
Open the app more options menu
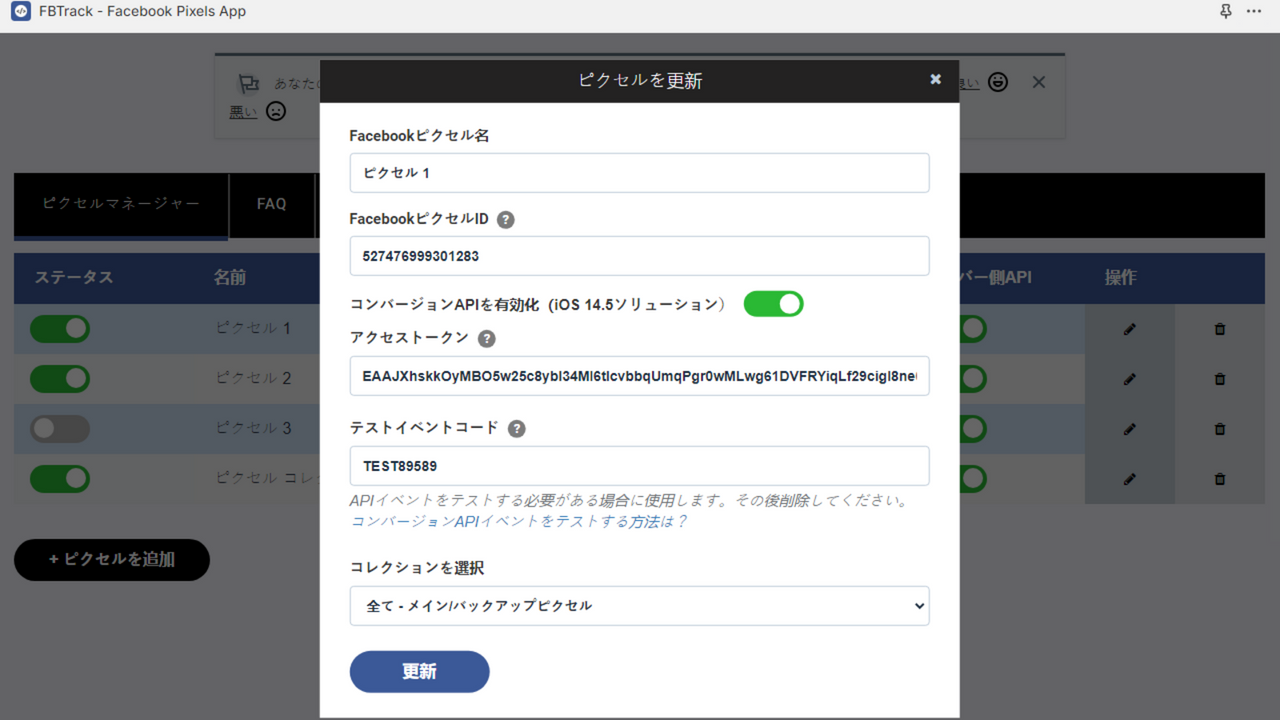pos(1254,12)
